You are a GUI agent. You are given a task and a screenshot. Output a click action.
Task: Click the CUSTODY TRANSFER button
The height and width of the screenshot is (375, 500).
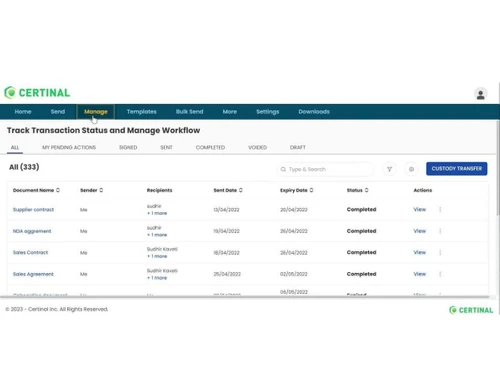[x=457, y=169]
